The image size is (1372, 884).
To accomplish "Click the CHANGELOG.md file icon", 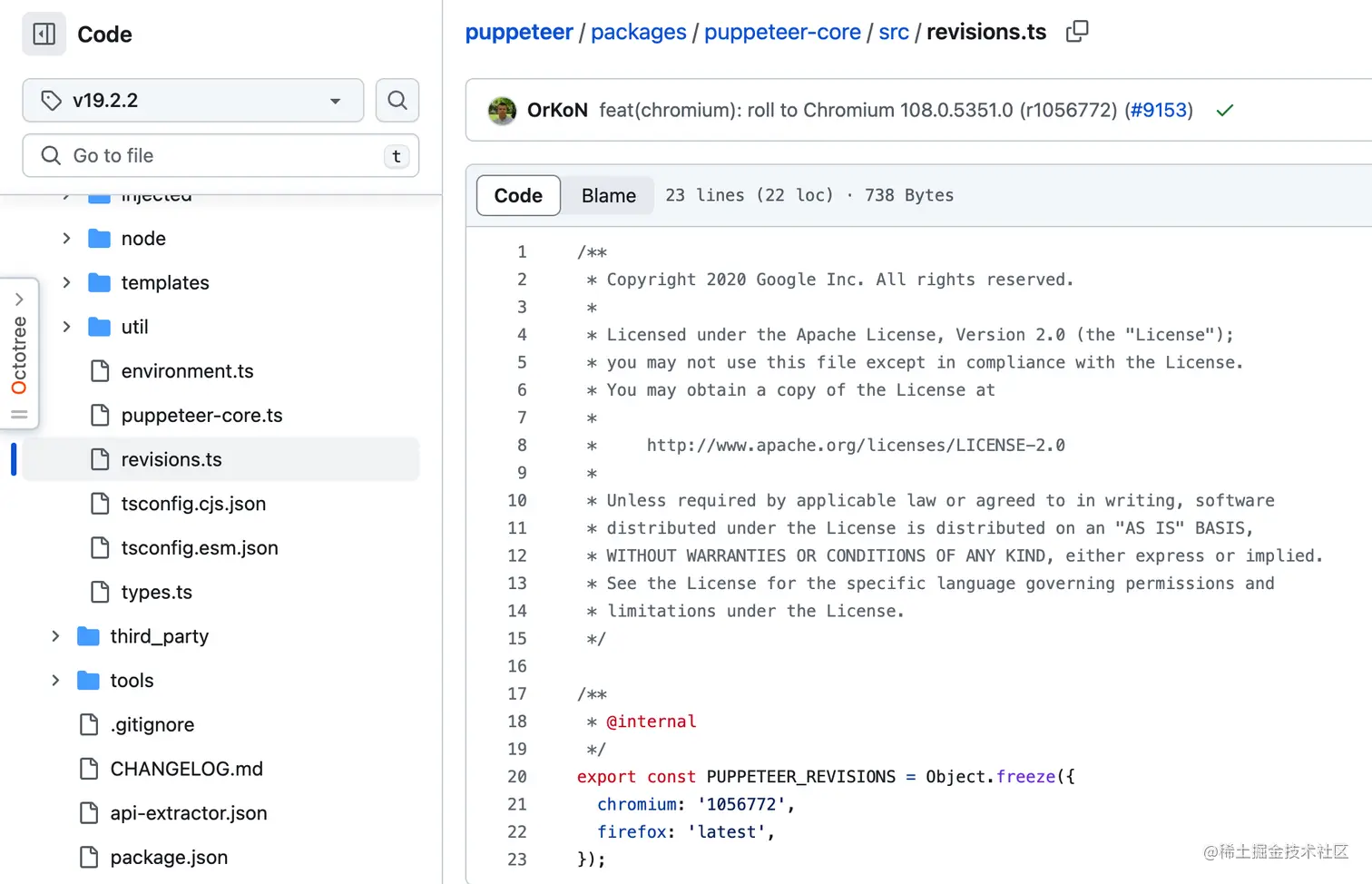I will [89, 769].
